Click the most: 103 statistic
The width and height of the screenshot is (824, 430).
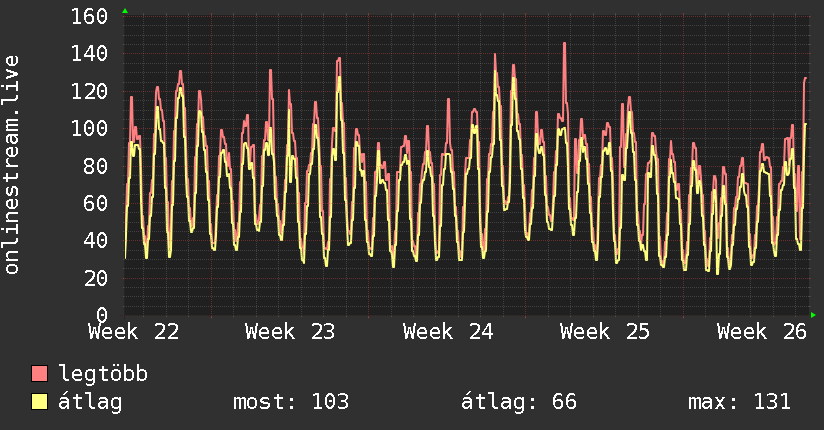click(291, 402)
